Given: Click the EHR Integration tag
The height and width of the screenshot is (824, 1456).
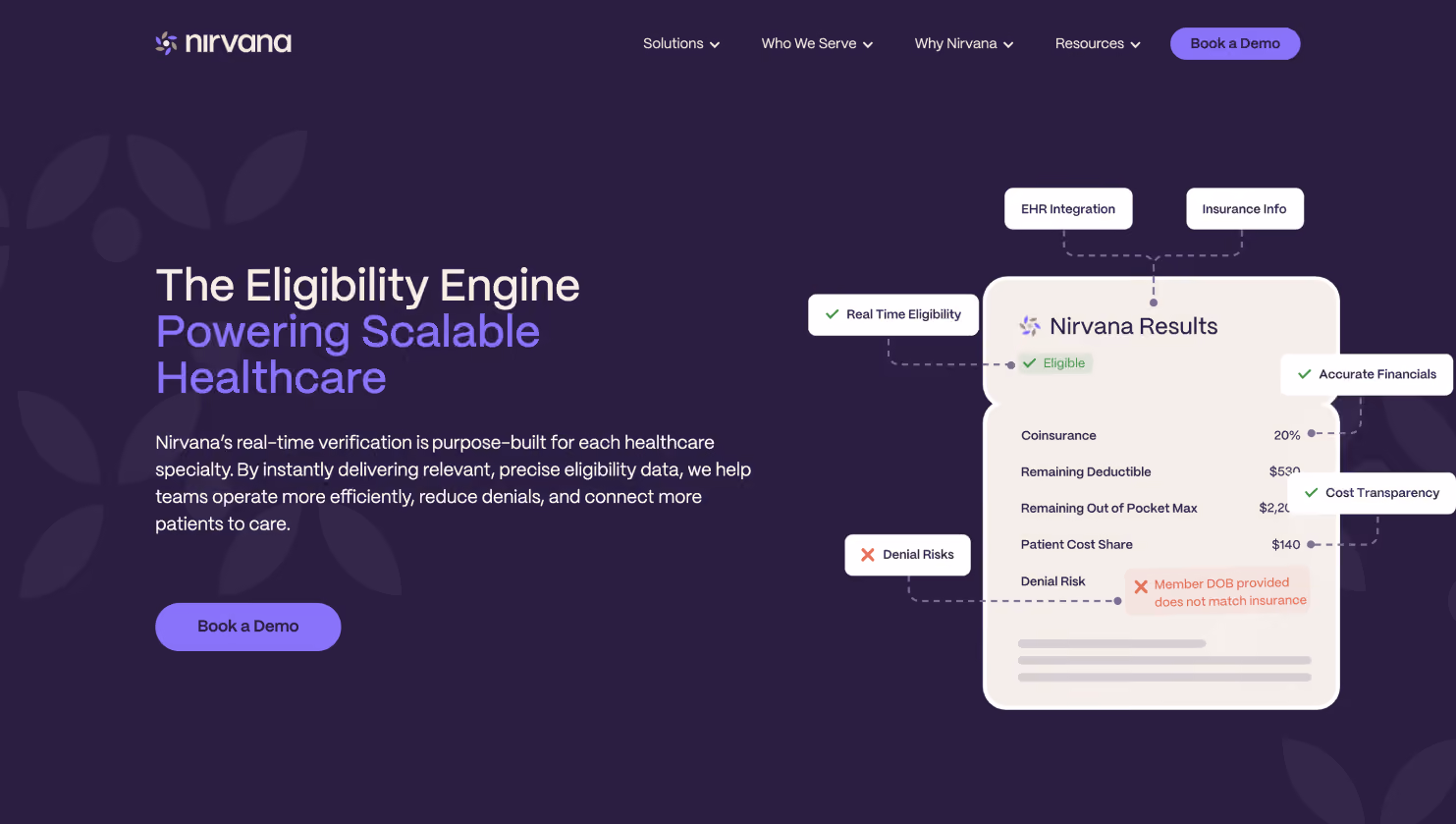Looking at the screenshot, I should 1068,209.
